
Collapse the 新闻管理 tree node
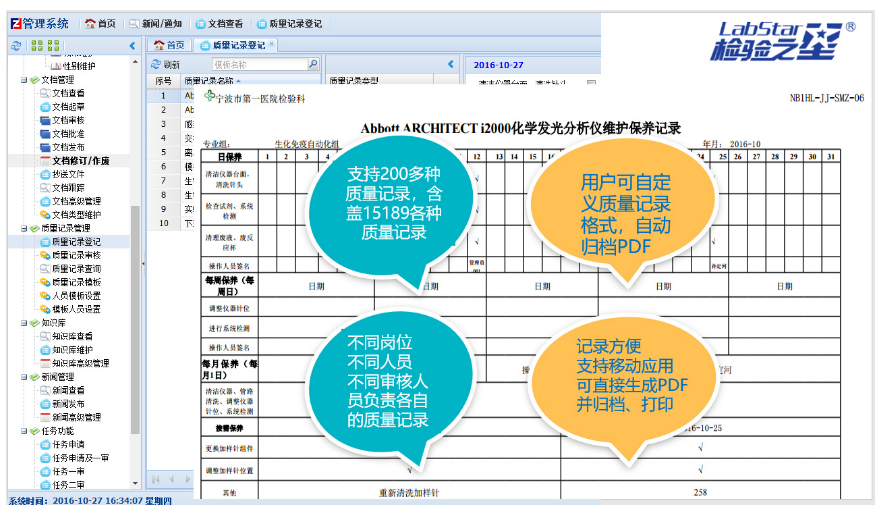24,377
